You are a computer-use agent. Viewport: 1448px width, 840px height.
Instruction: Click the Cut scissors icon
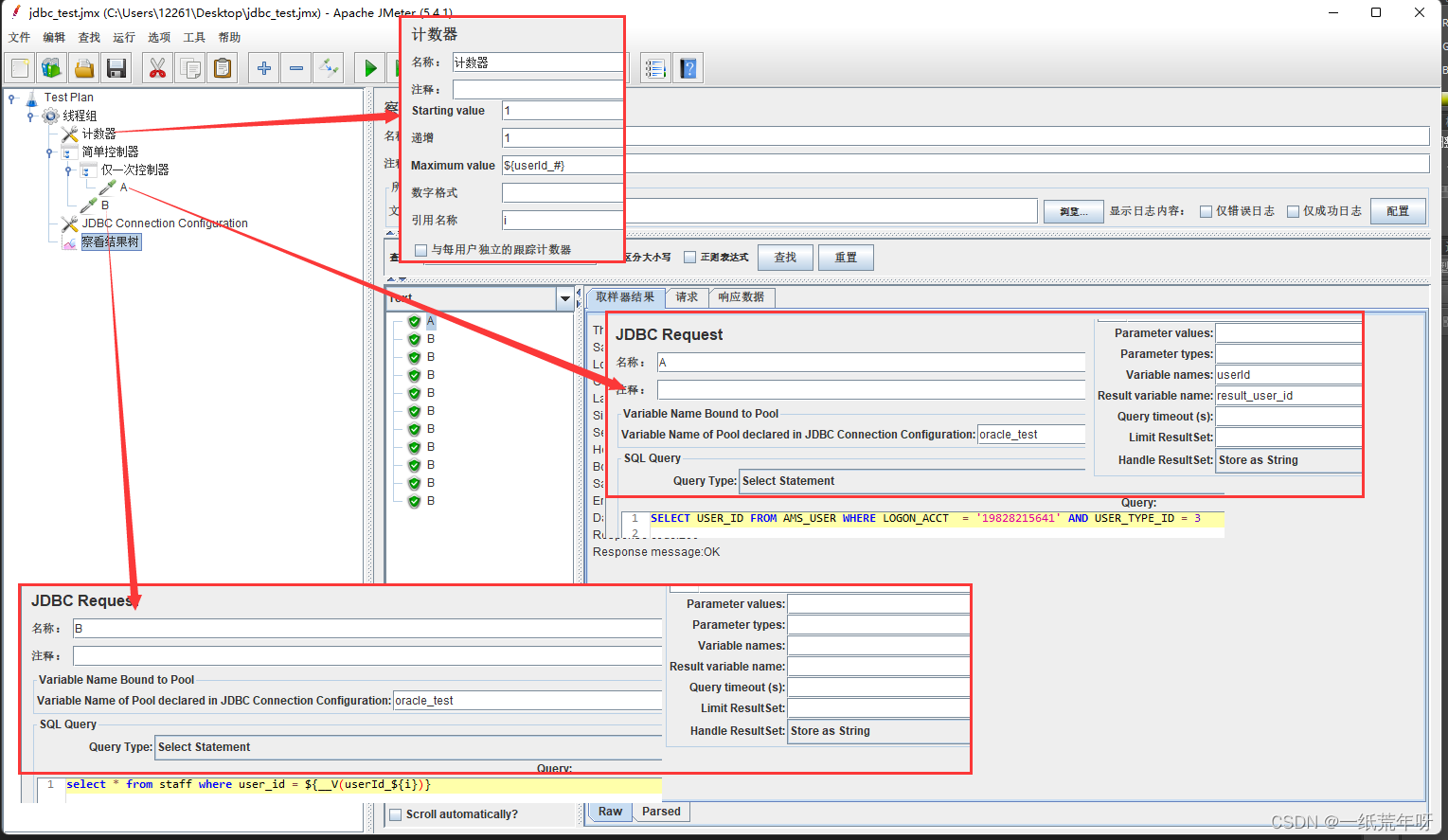pos(157,67)
